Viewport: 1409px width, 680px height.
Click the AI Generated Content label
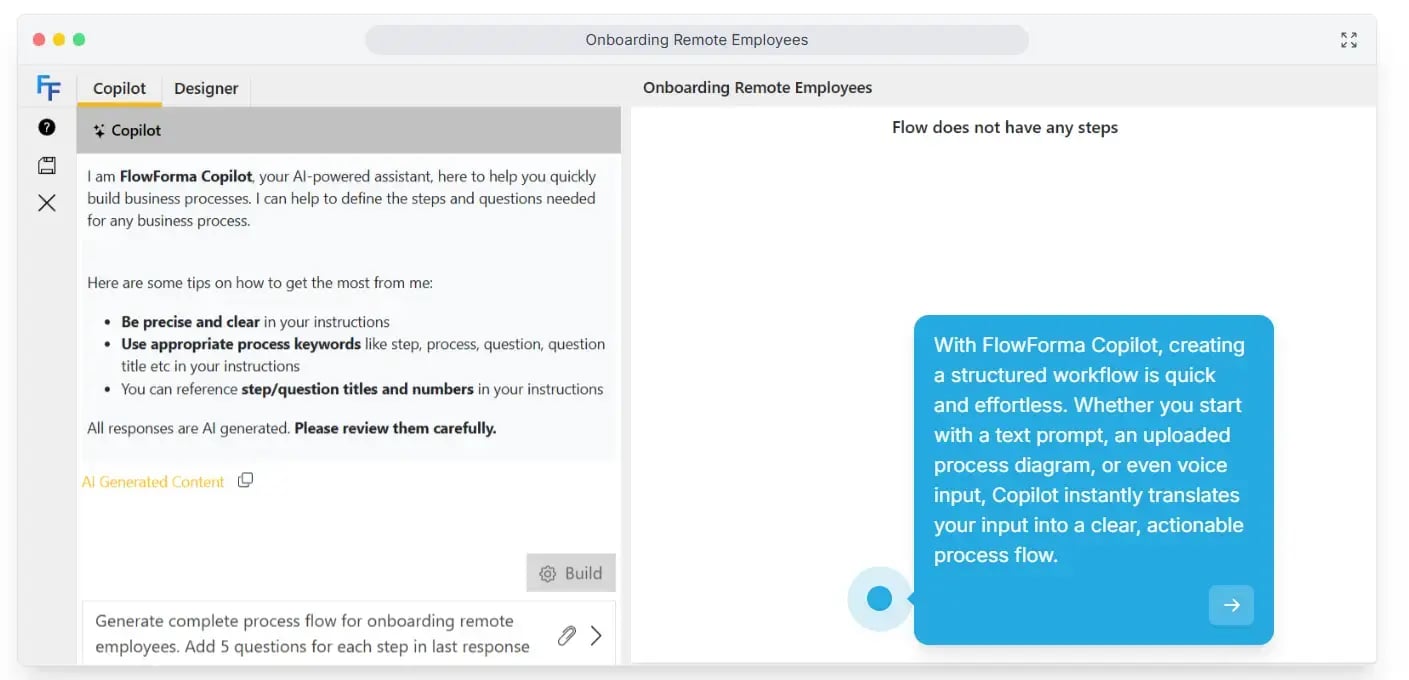coord(153,481)
